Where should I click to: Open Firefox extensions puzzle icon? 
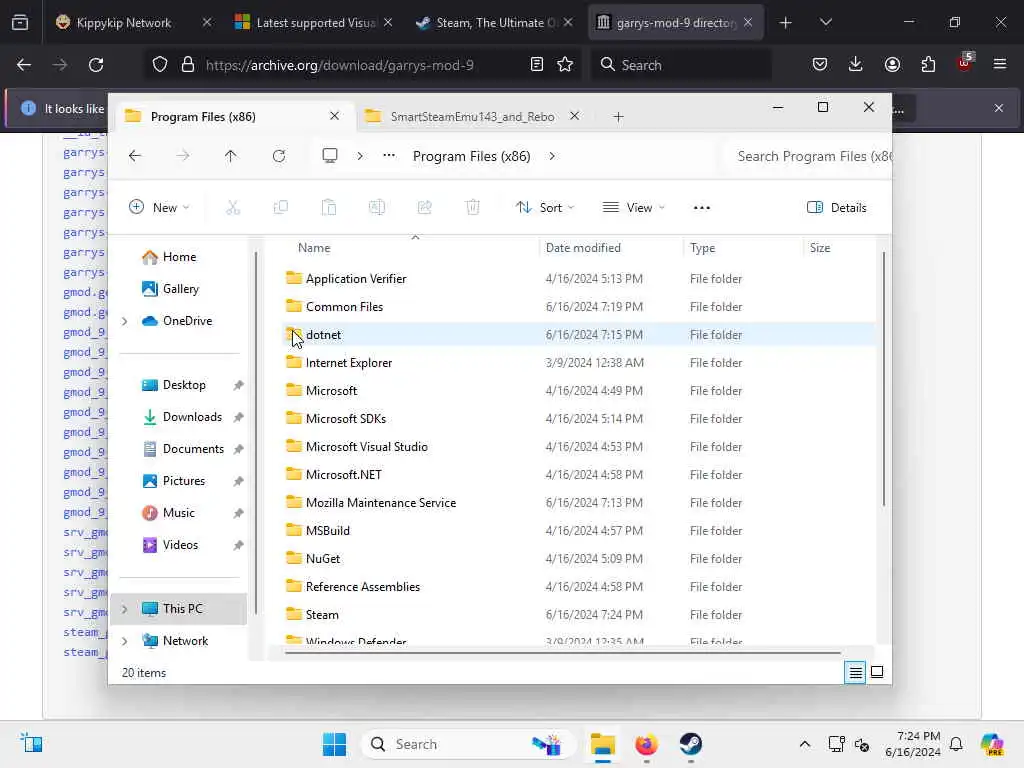[x=928, y=65]
